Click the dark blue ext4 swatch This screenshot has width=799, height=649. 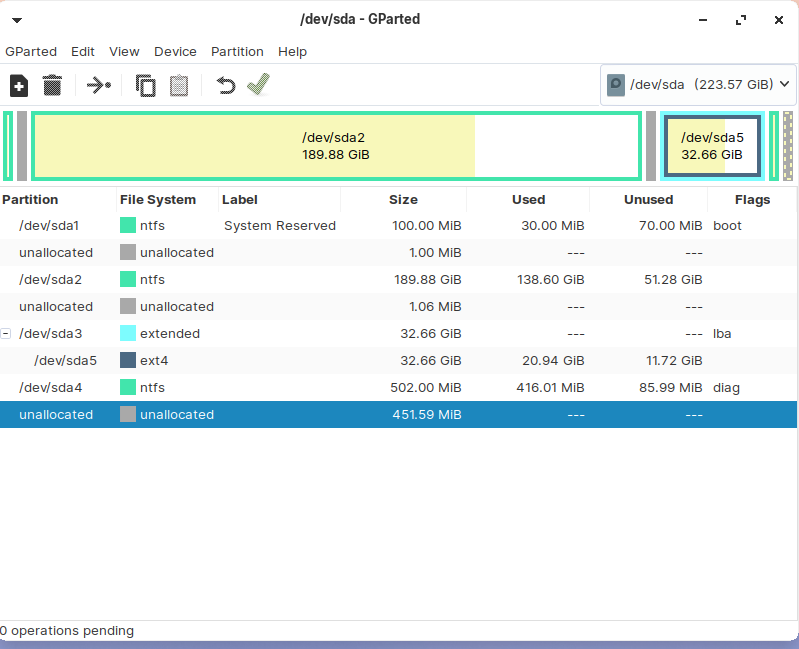(128, 360)
